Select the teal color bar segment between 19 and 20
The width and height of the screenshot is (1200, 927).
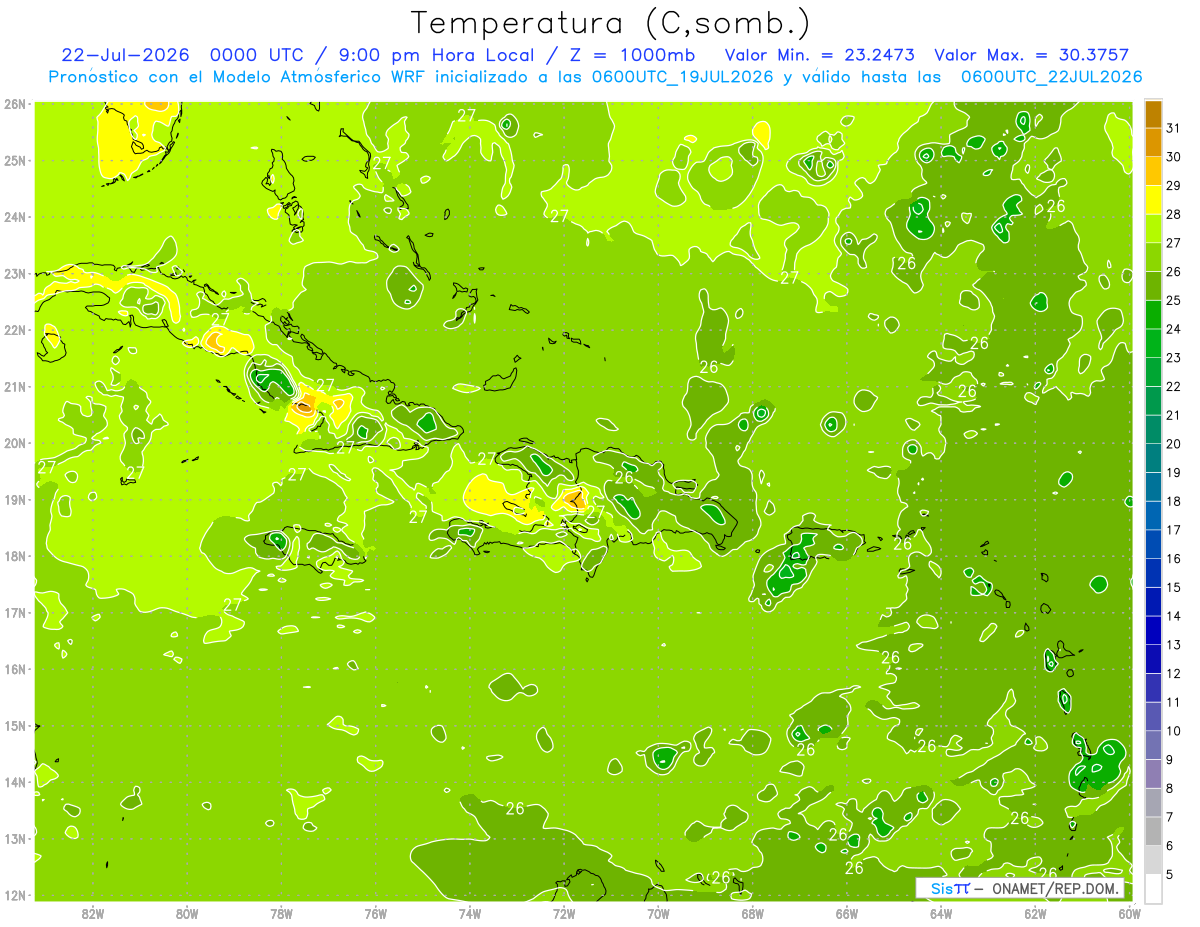click(x=1153, y=458)
